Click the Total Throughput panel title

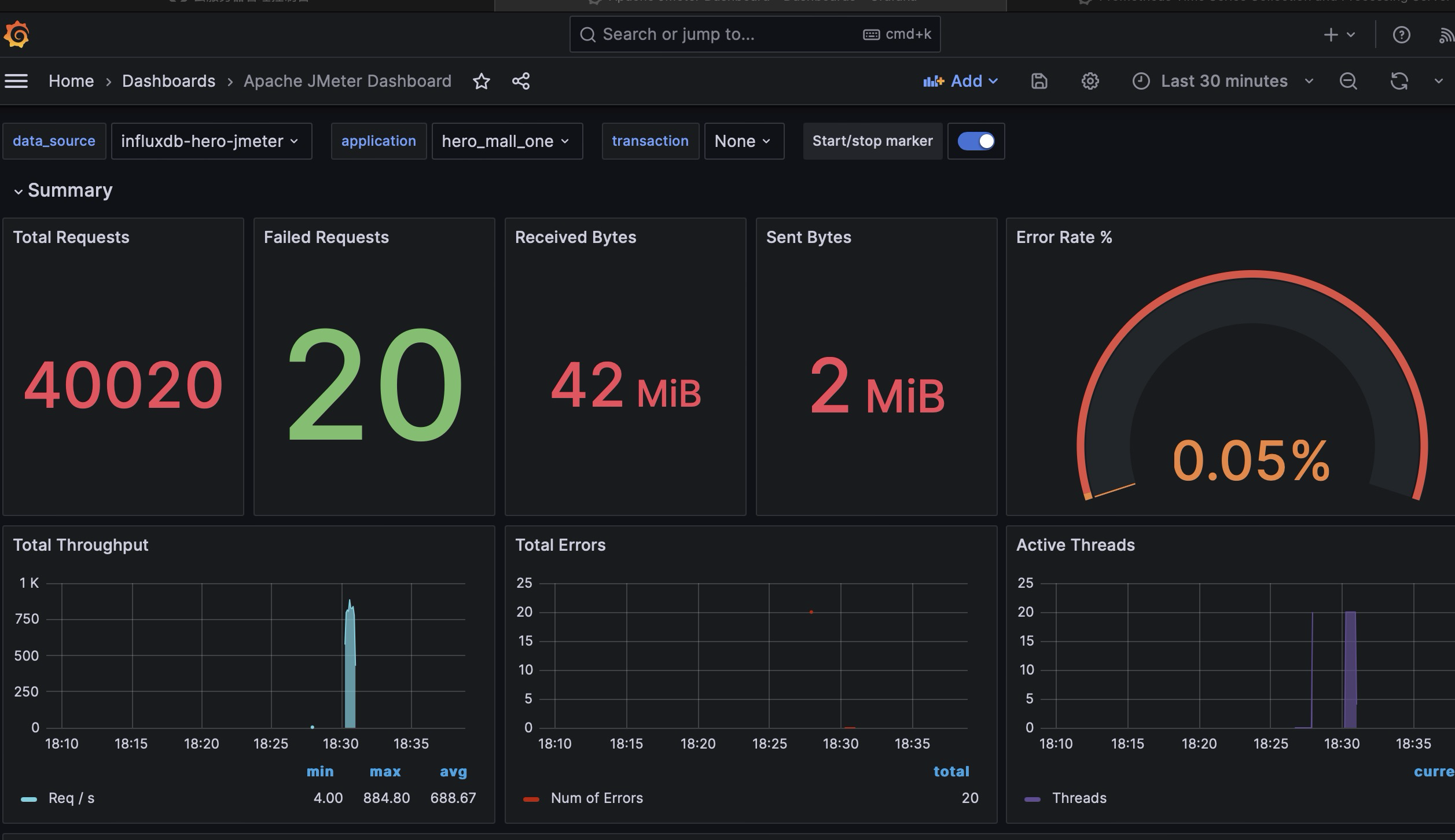(x=80, y=545)
